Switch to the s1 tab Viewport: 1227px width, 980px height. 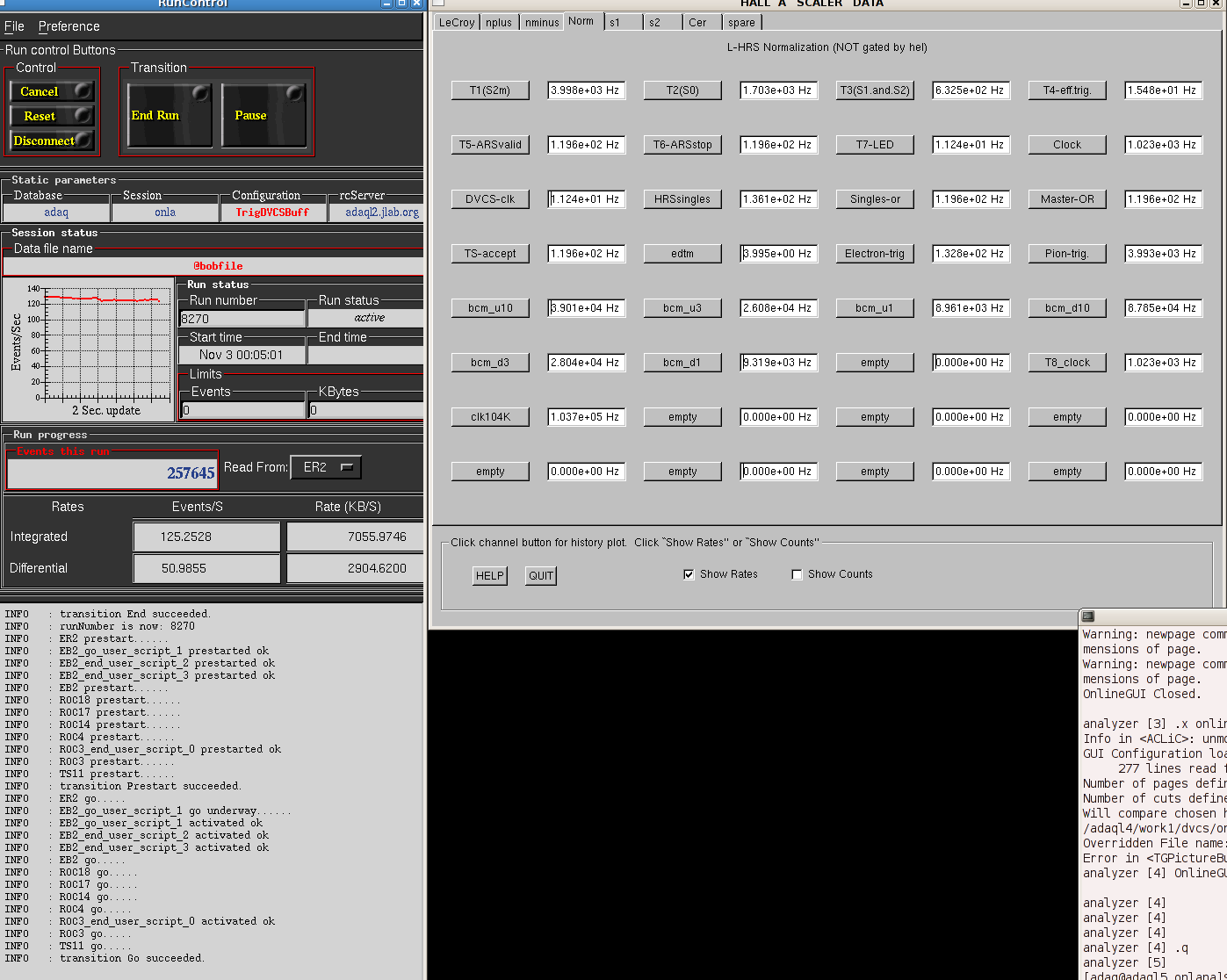click(623, 23)
